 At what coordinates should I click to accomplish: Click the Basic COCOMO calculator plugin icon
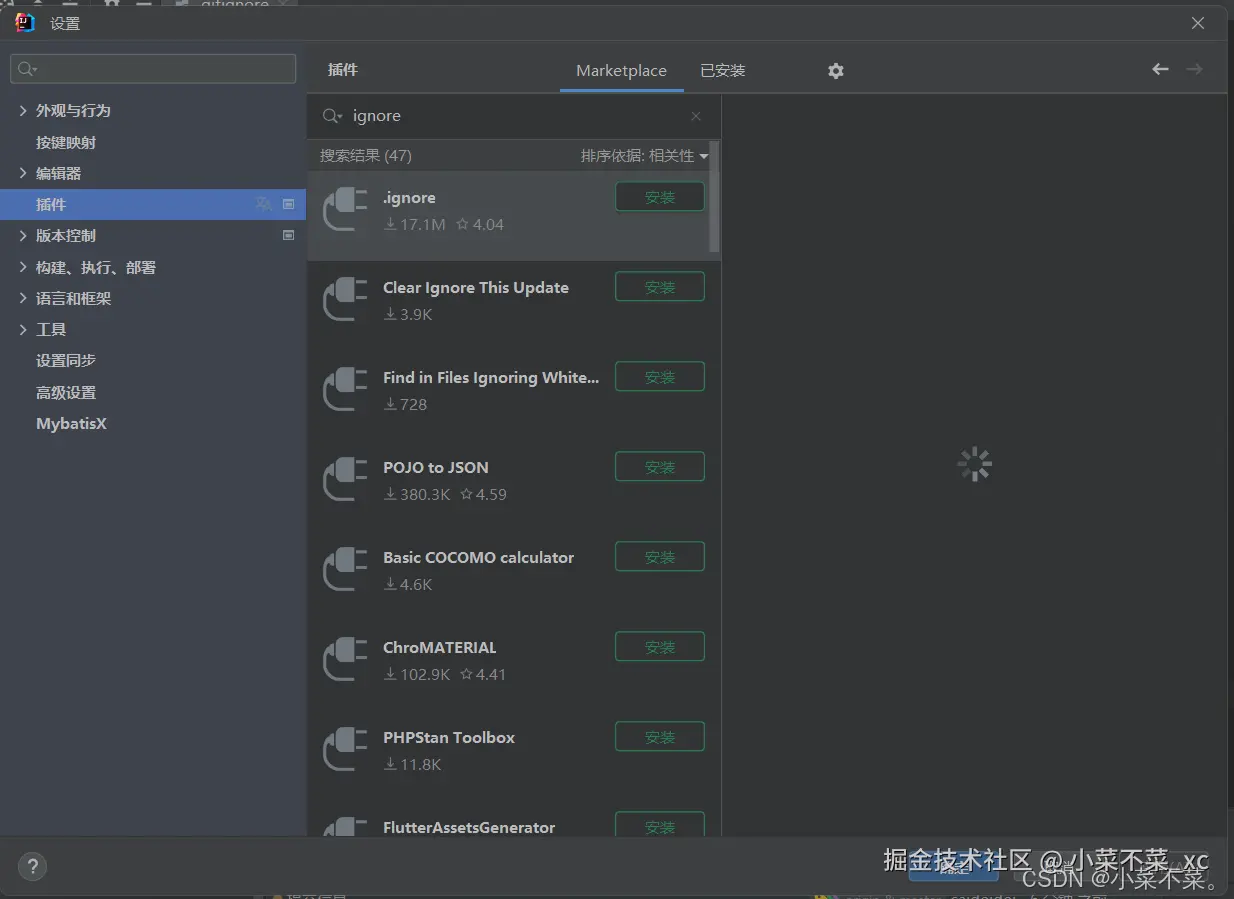coord(346,570)
